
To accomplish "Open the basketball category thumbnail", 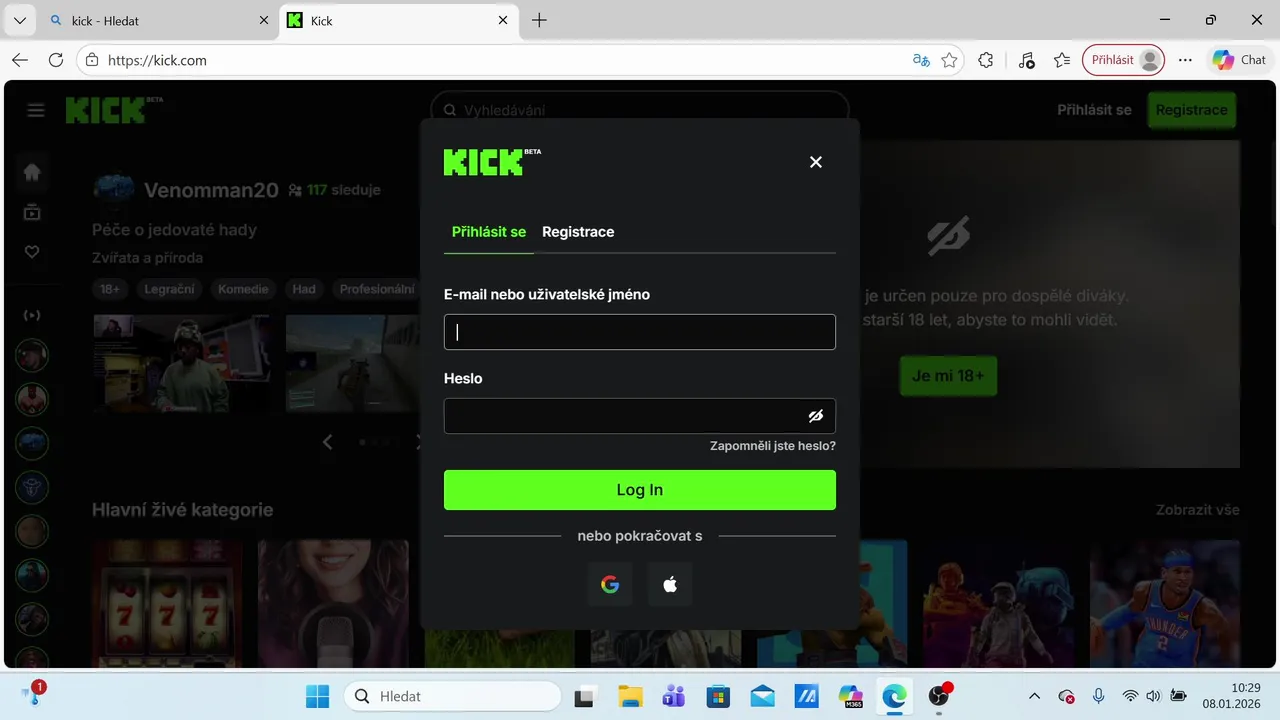I will coord(1165,603).
